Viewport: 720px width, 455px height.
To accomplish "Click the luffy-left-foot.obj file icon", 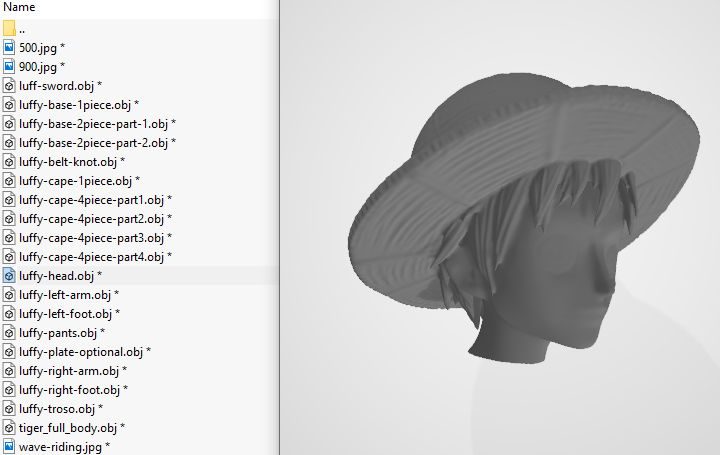I will point(9,314).
